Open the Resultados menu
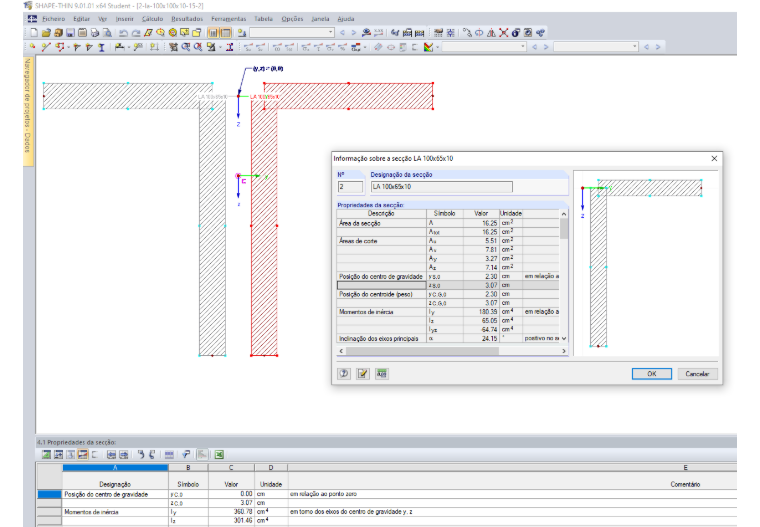The height and width of the screenshot is (527, 760). [x=187, y=19]
